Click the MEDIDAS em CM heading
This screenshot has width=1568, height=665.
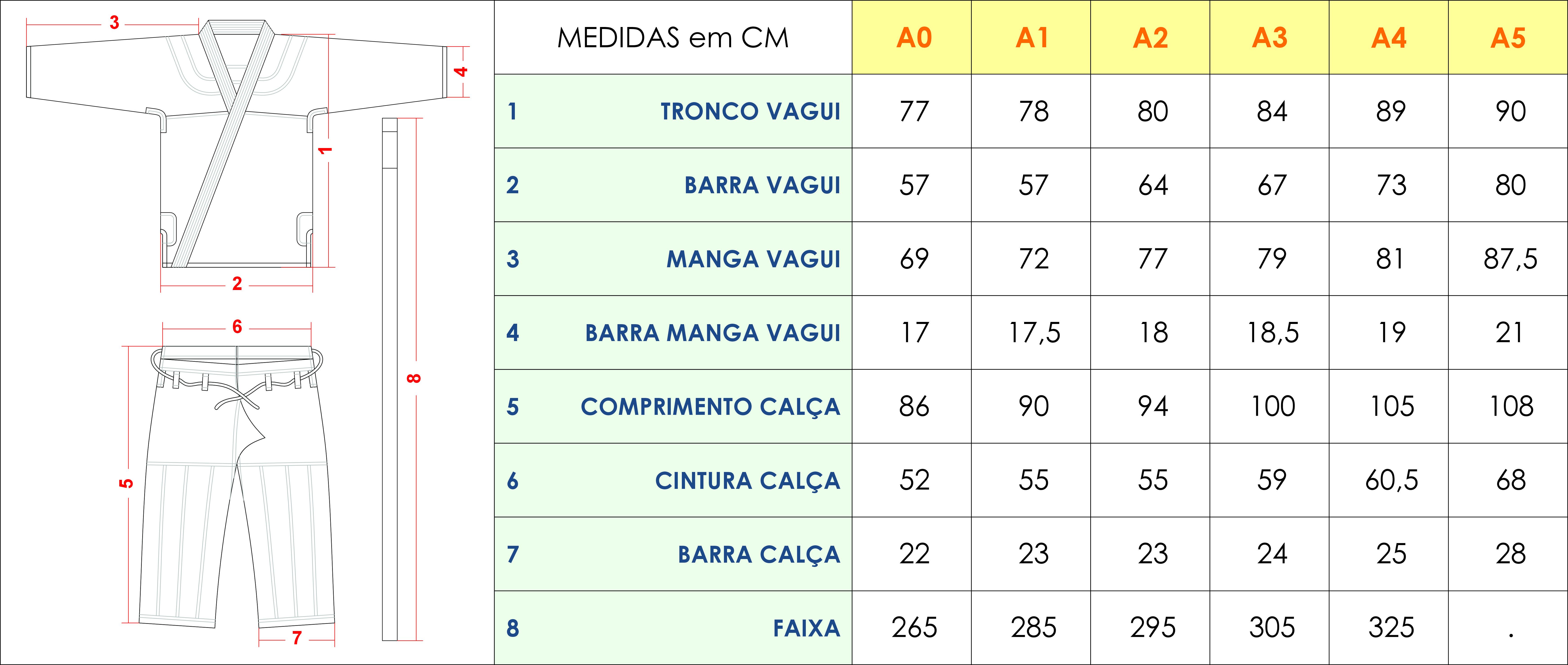(x=673, y=38)
